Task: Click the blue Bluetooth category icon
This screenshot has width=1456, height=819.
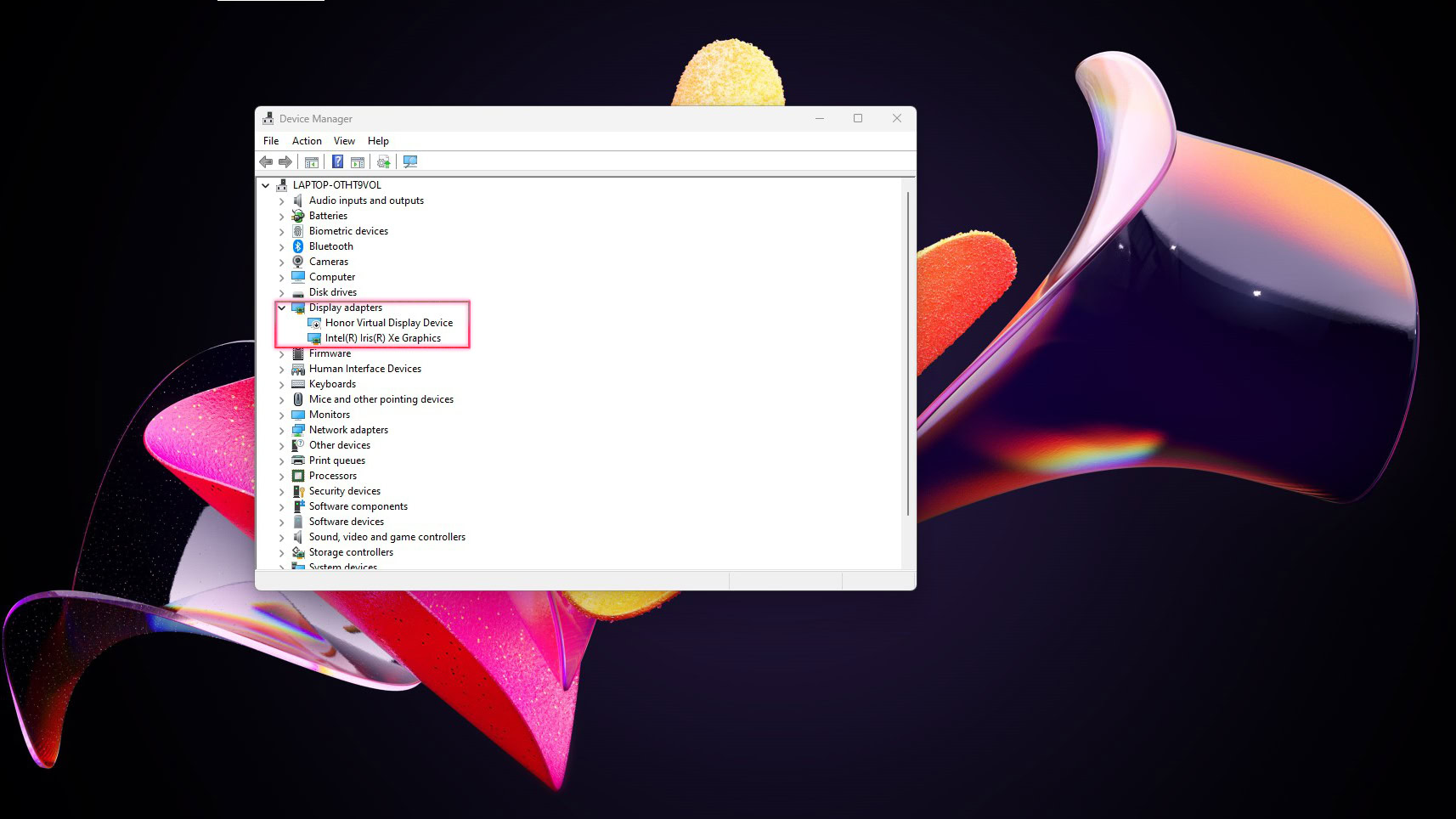Action: (298, 246)
